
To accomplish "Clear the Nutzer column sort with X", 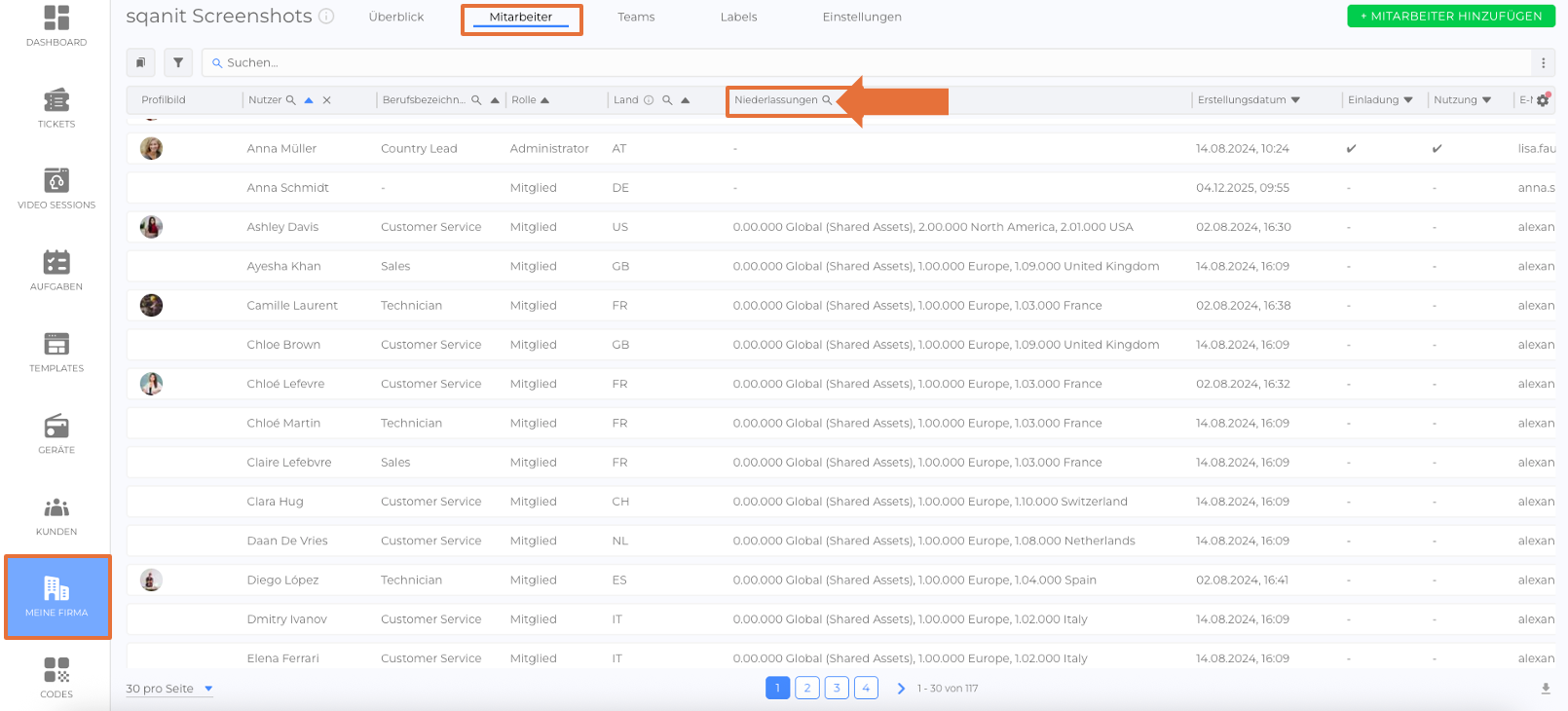I will 327,100.
